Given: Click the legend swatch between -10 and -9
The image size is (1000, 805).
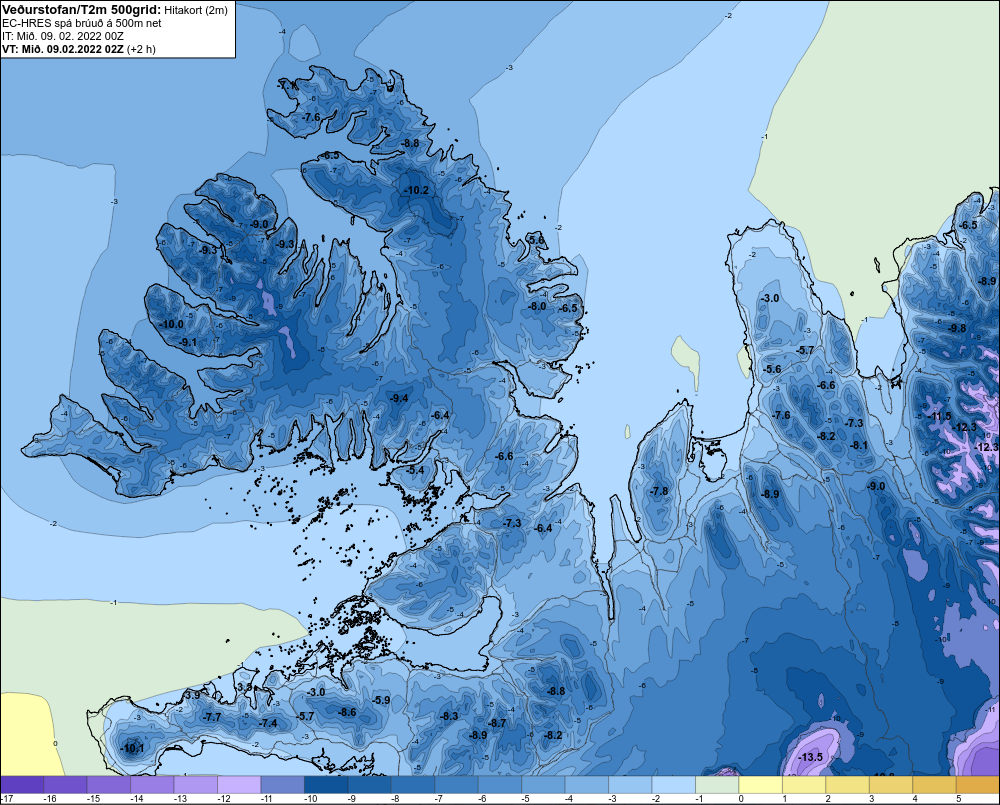Looking at the screenshot, I should pos(326,785).
